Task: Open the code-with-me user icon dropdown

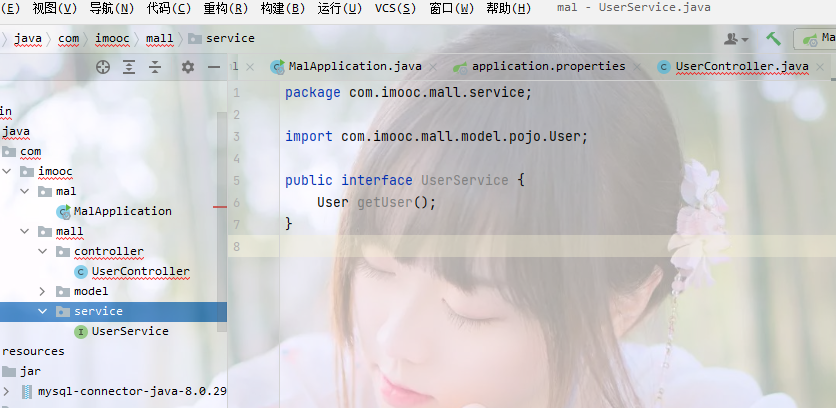Action: tap(736, 39)
